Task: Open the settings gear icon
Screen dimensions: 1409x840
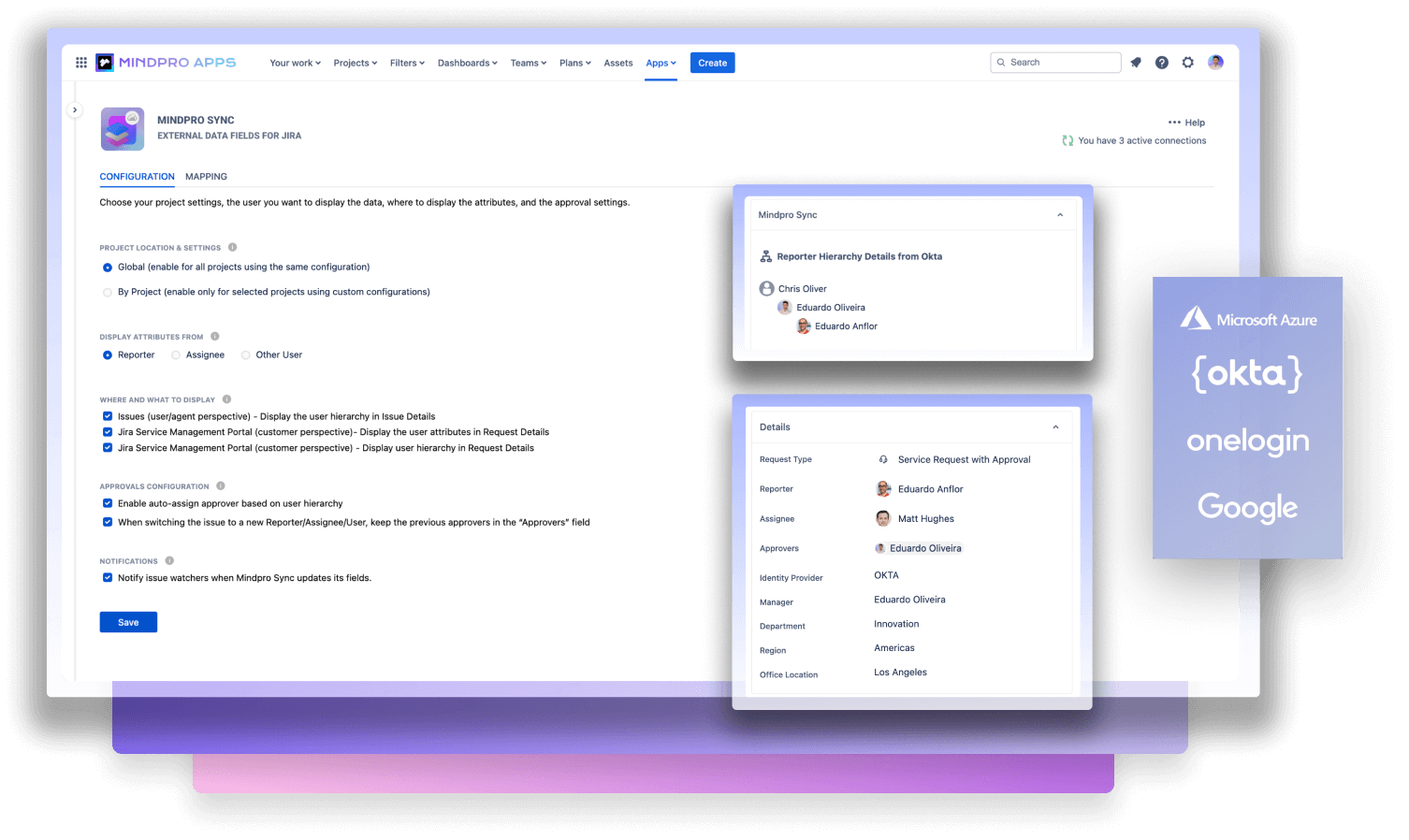Action: (x=1188, y=63)
